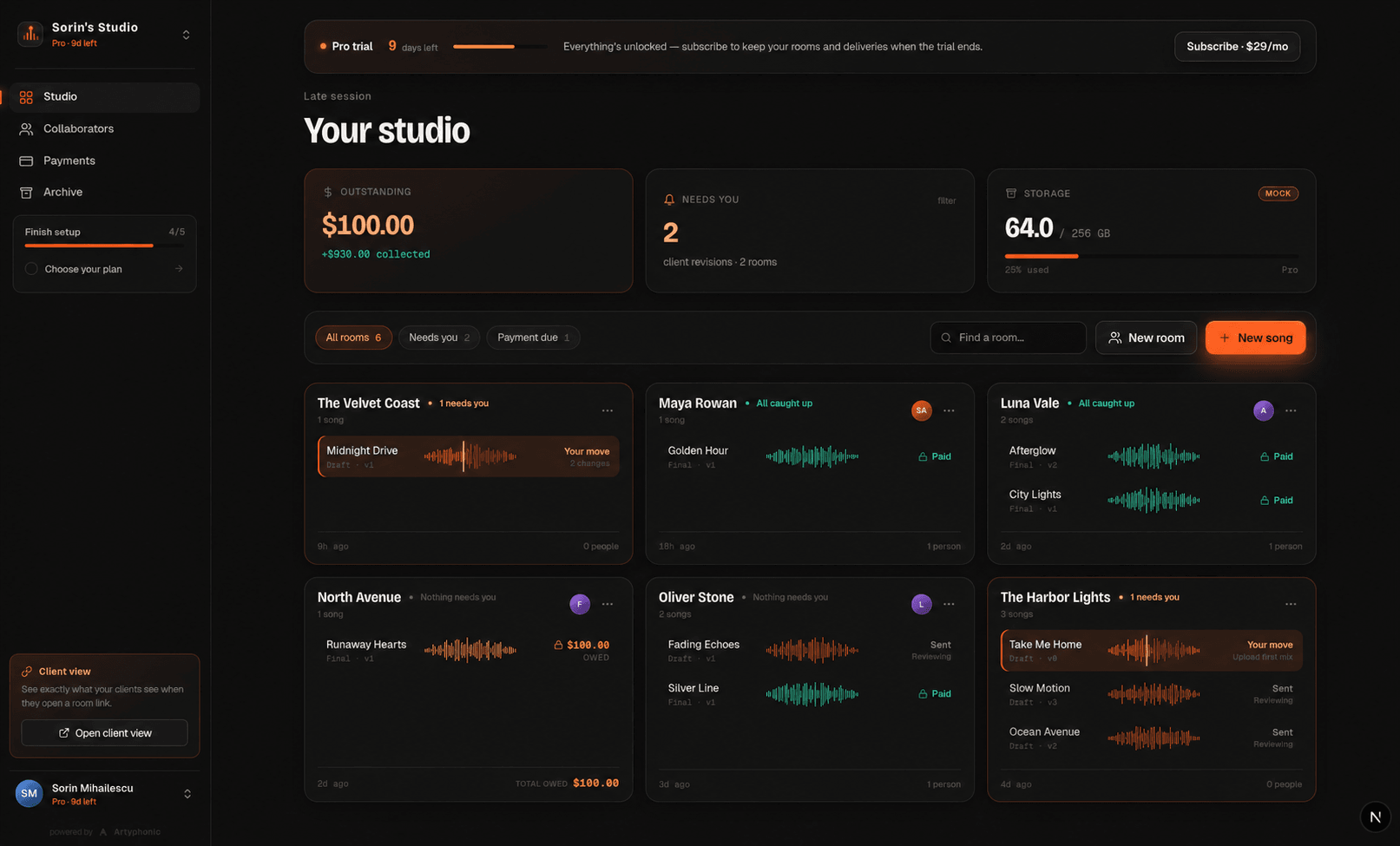
Task: Click the A avatar on Luna Vale
Action: [1264, 410]
